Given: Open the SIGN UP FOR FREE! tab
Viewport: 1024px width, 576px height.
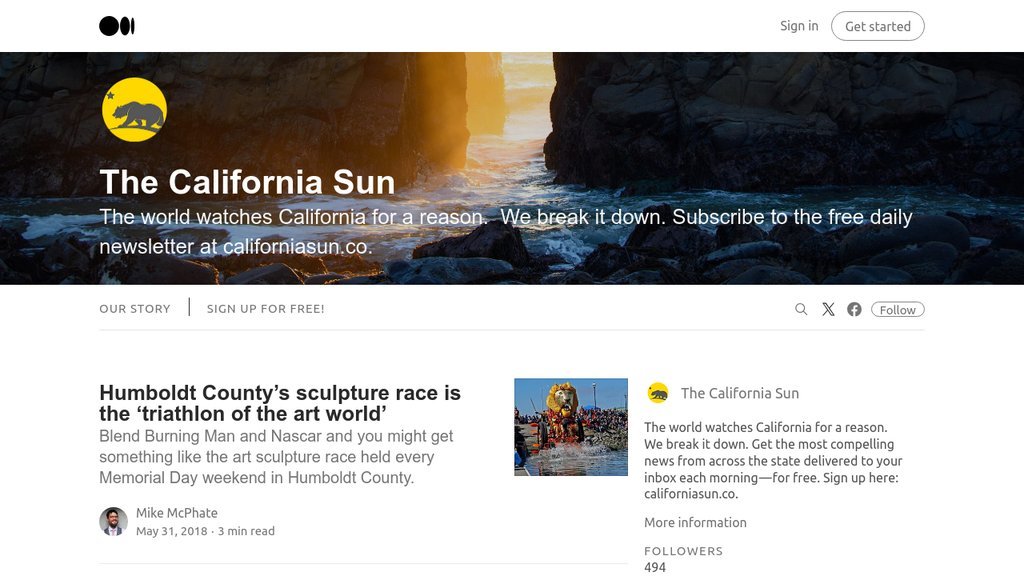Looking at the screenshot, I should tap(266, 309).
